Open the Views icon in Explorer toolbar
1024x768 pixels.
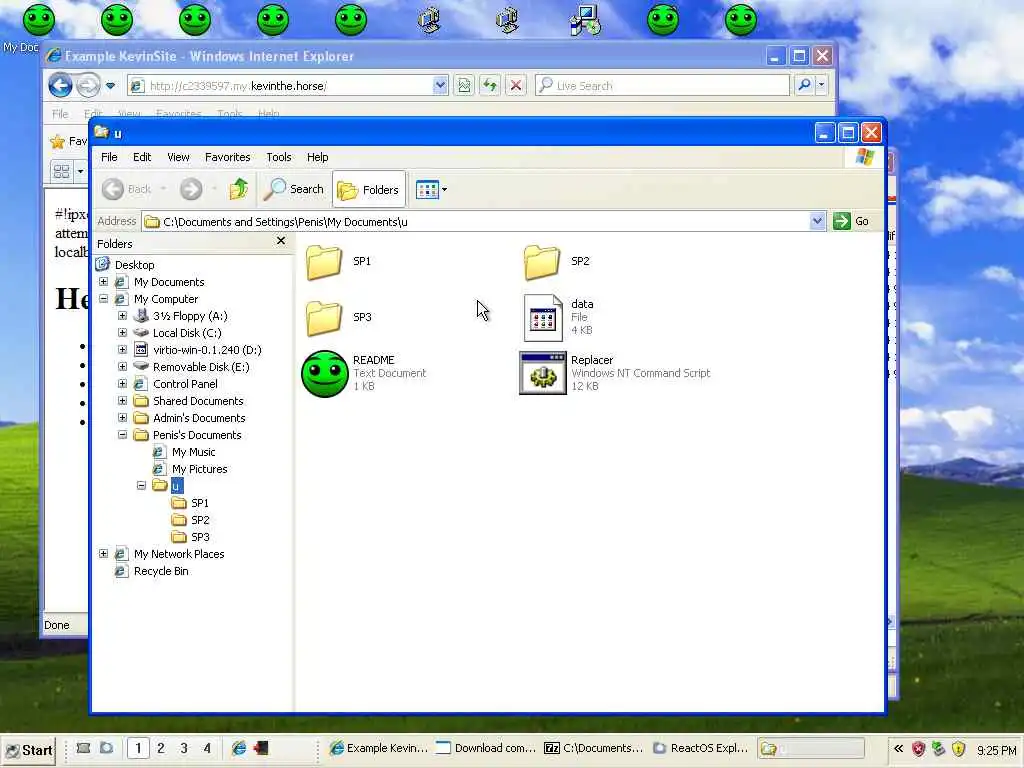pos(427,190)
